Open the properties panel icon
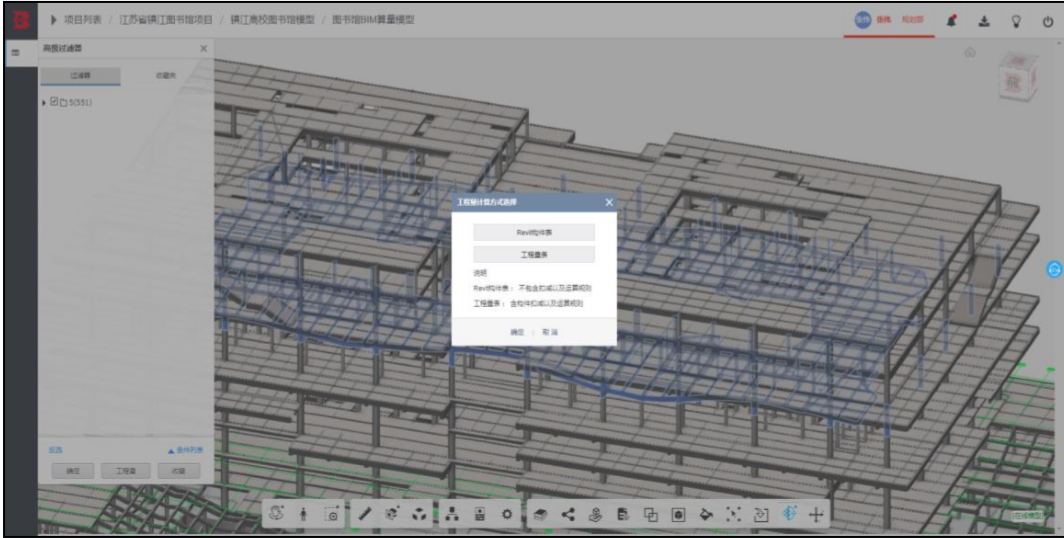 pyautogui.click(x=480, y=515)
